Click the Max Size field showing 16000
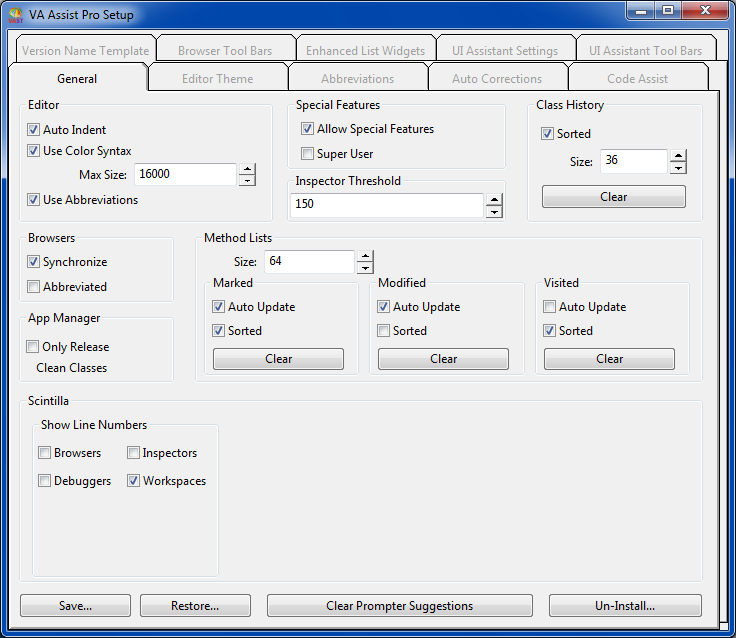Viewport: 736px width, 638px height. click(185, 174)
